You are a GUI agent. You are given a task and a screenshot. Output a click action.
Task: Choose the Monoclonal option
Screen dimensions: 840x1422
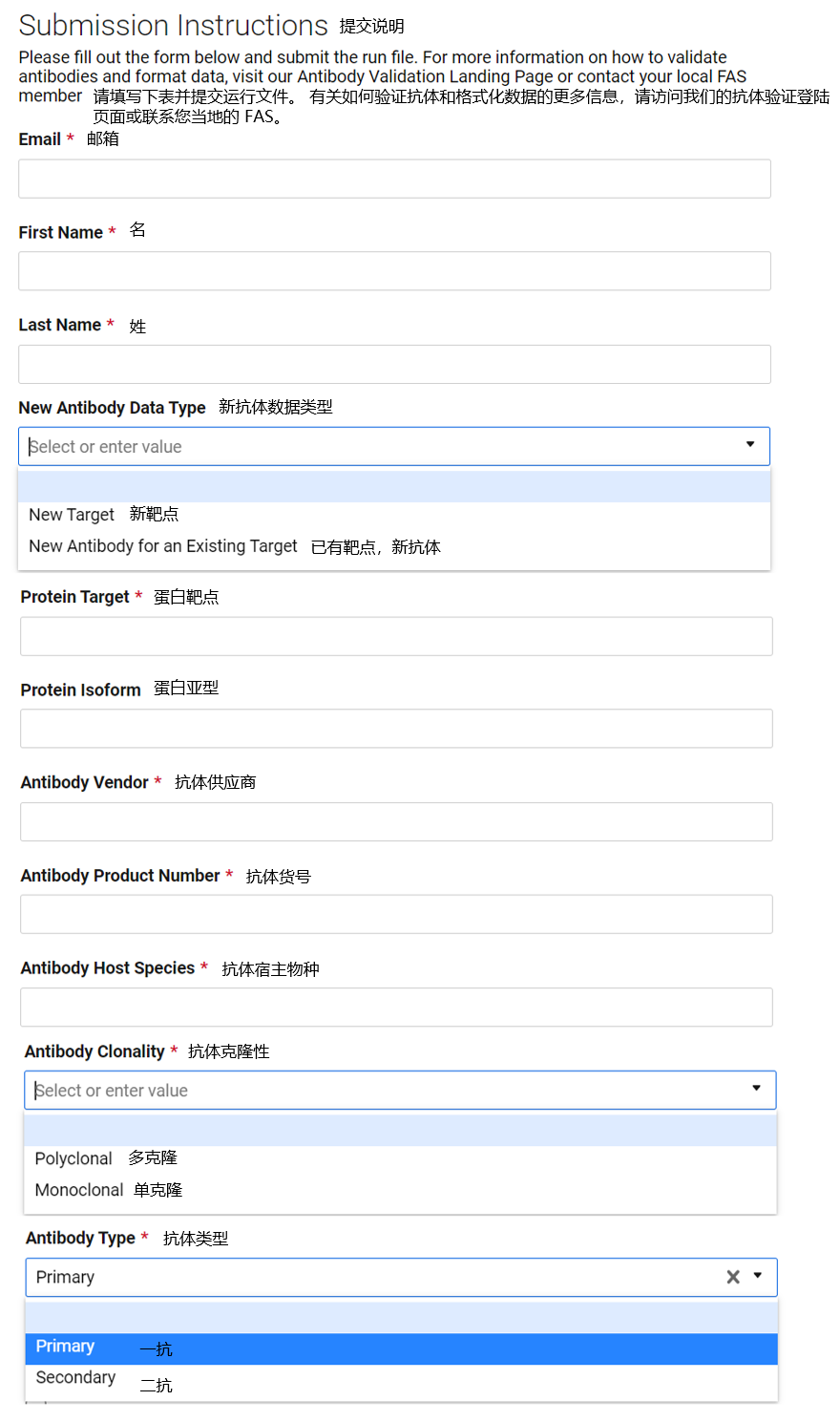(400, 1190)
